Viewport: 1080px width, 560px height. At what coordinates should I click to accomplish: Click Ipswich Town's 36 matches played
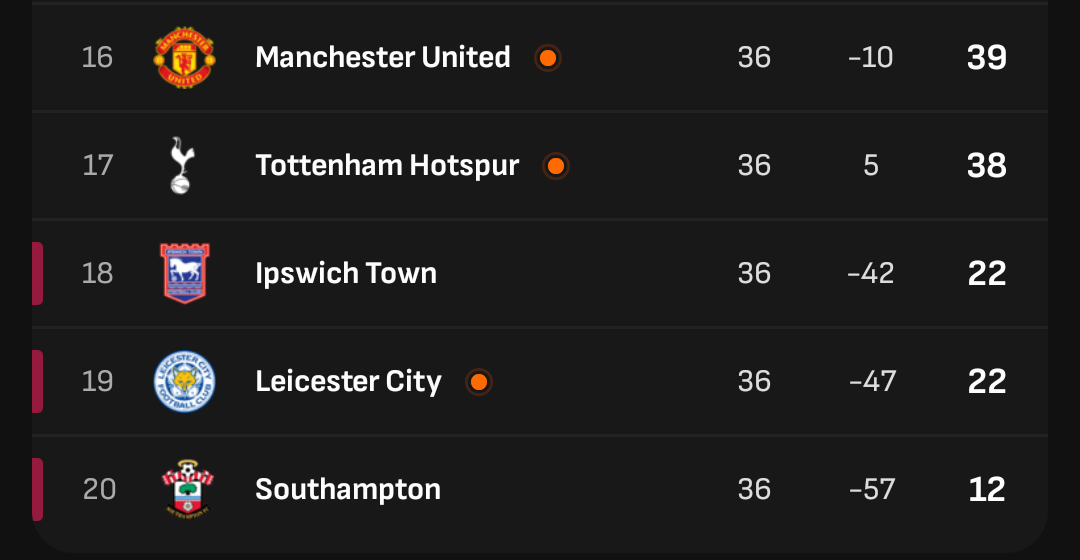click(754, 273)
